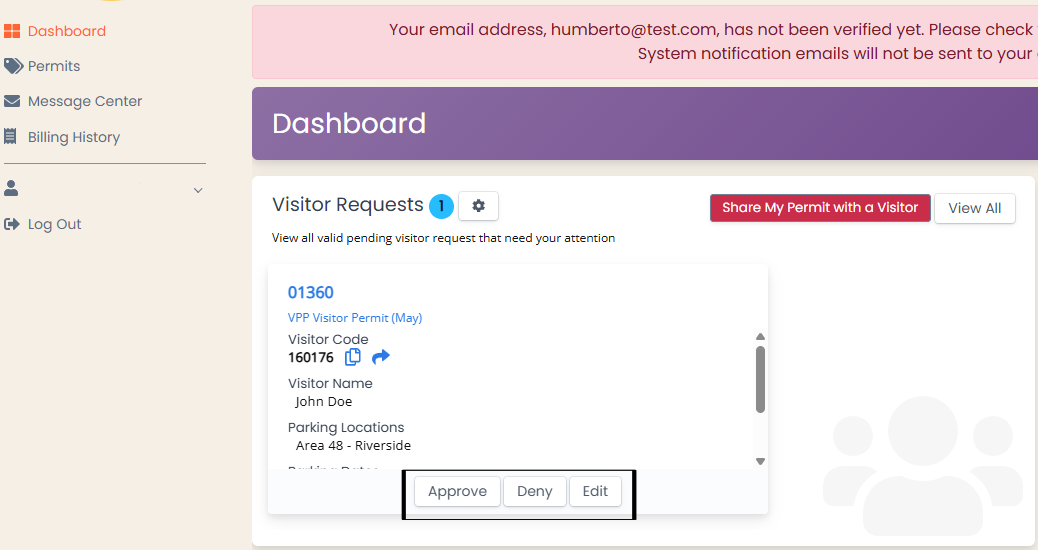This screenshot has width=1038, height=550.
Task: Click the scrollbar down arrow in request card
Action: pyautogui.click(x=761, y=461)
